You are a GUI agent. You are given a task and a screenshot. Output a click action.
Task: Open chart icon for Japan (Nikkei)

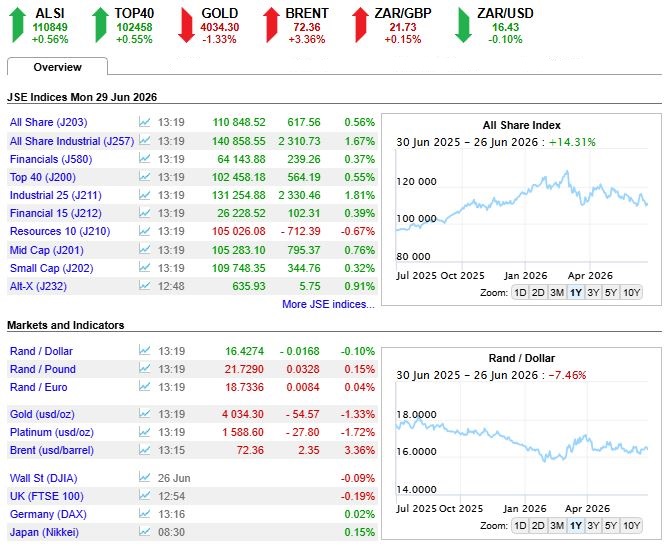click(145, 532)
